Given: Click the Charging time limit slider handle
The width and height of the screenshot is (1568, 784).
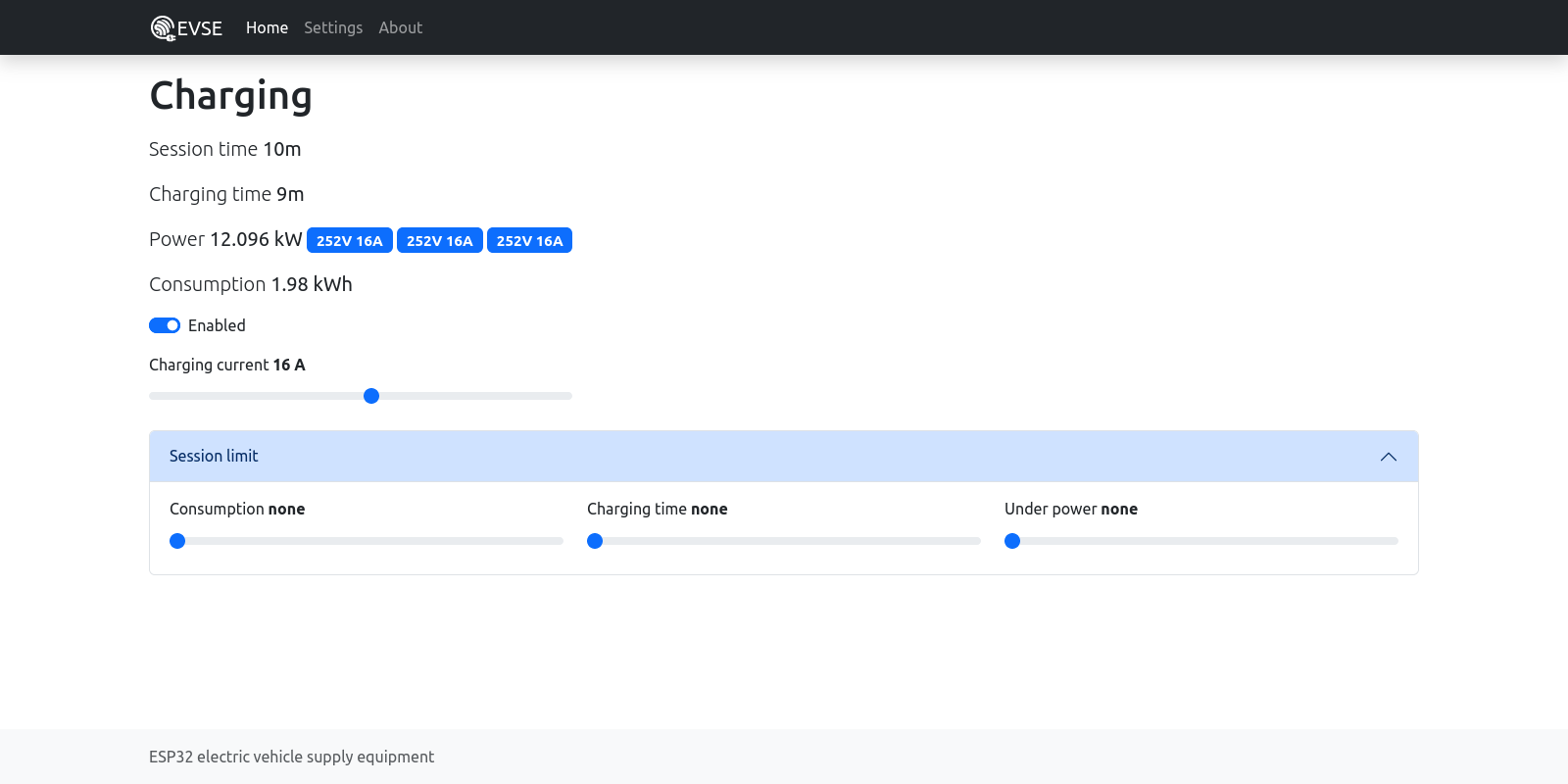Looking at the screenshot, I should [x=595, y=541].
